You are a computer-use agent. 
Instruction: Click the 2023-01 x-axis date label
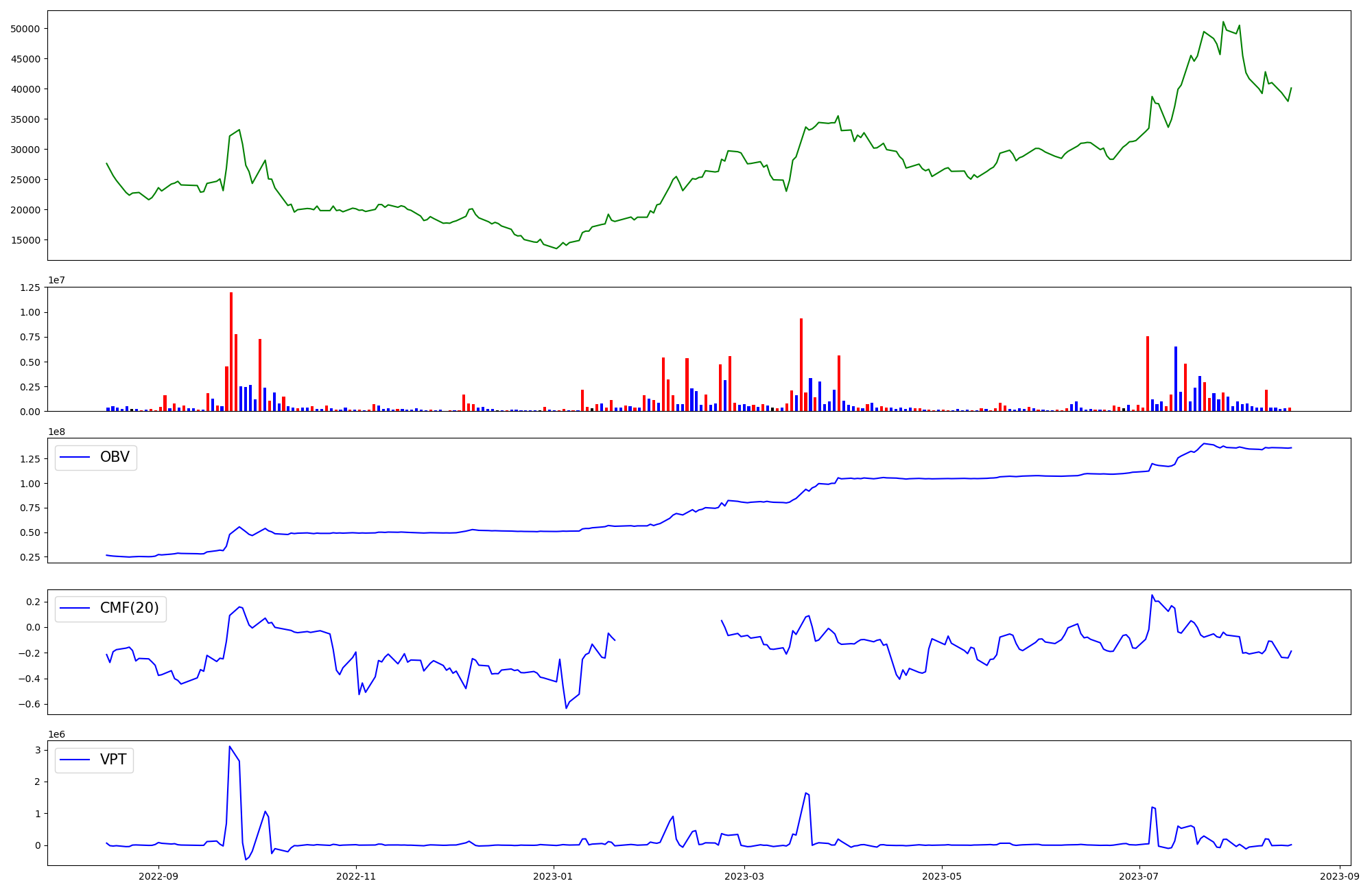coord(553,876)
